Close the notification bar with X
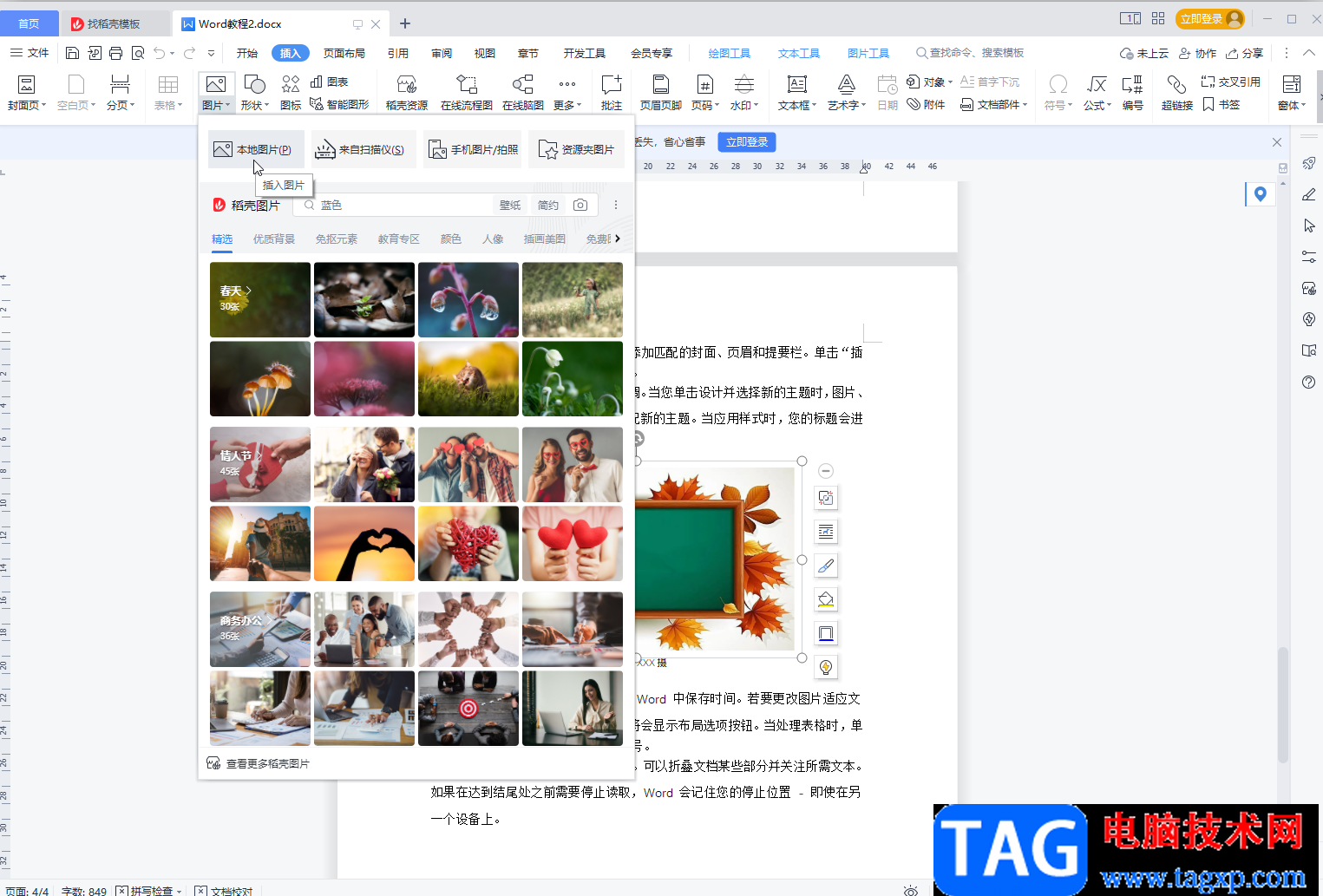The image size is (1323, 896). point(1276,141)
